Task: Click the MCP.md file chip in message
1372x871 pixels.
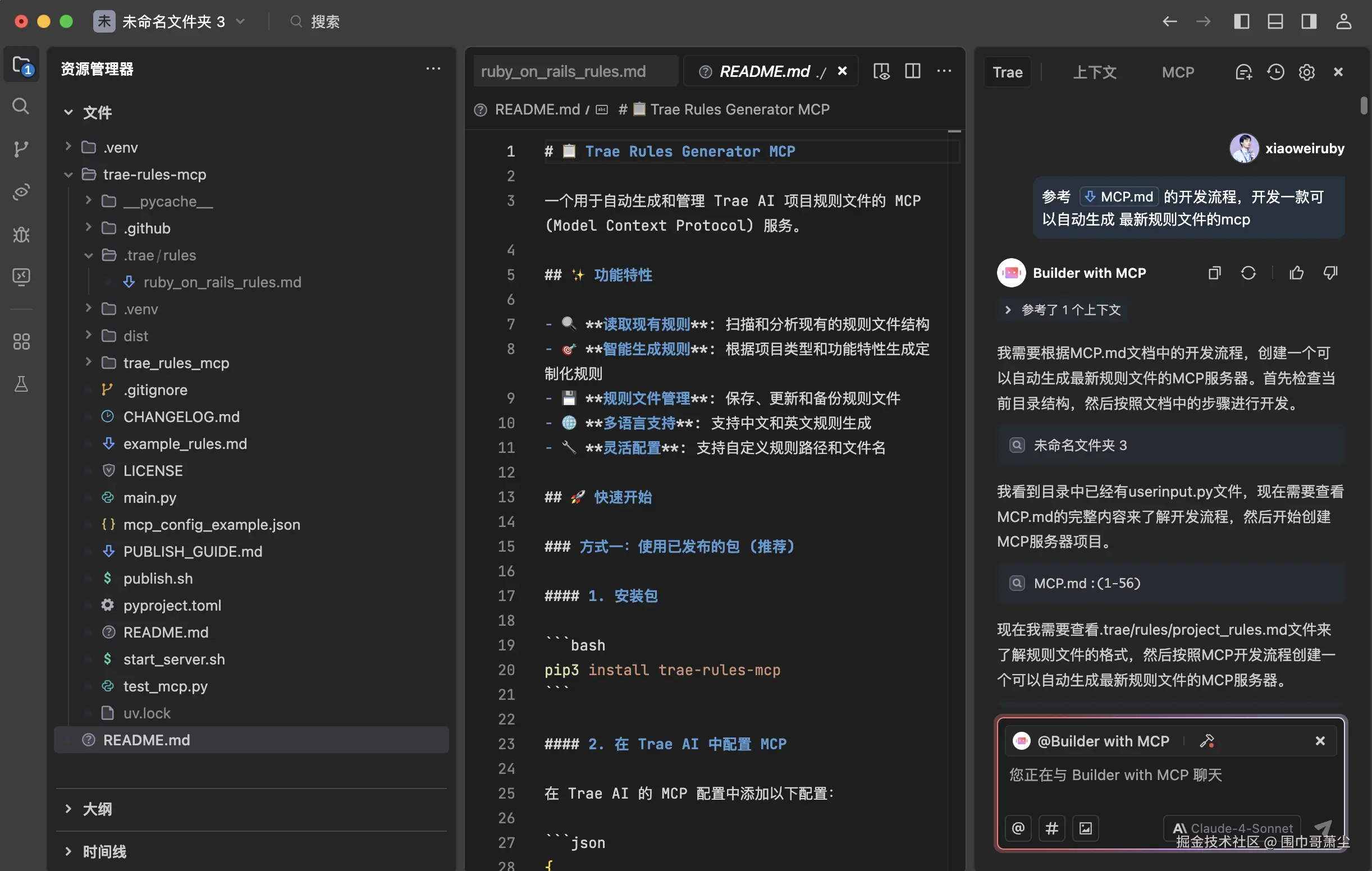Action: [x=1119, y=196]
